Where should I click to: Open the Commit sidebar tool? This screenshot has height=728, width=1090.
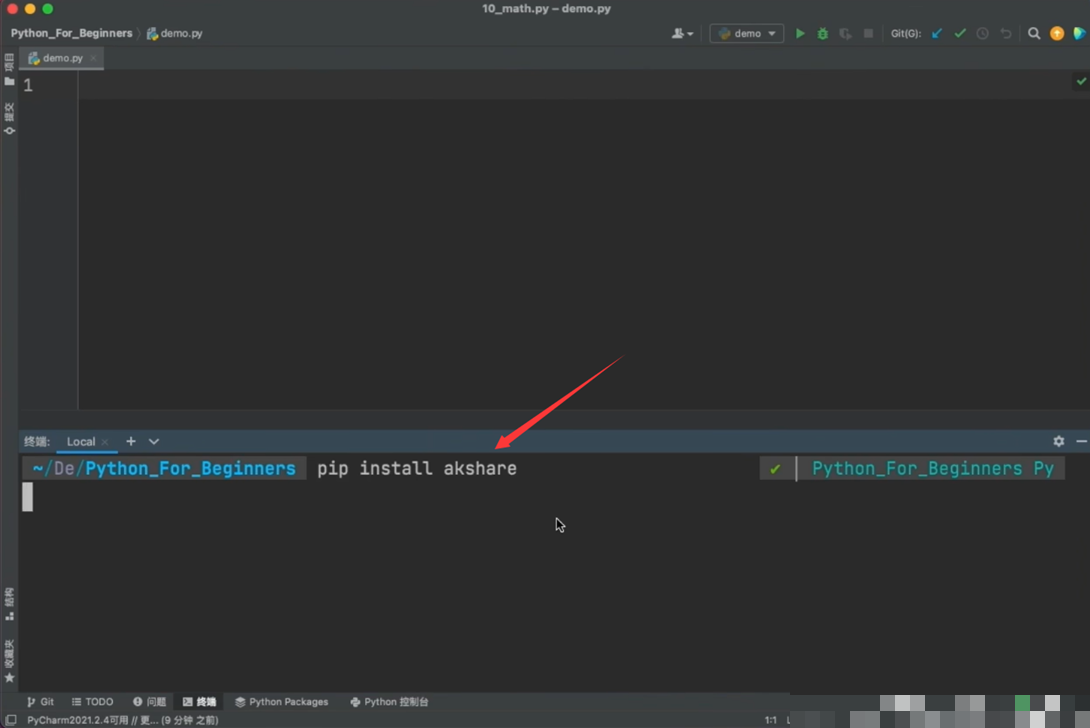click(9, 118)
